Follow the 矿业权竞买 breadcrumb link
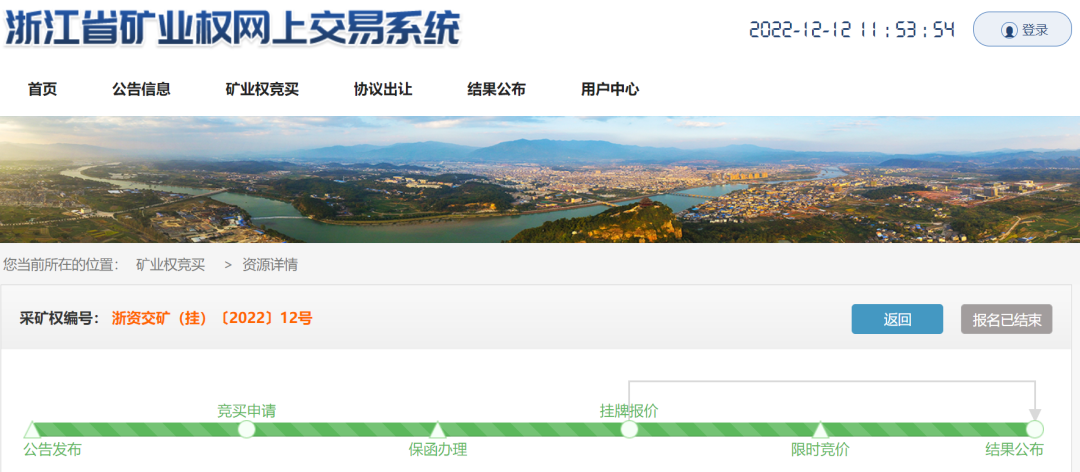Image resolution: width=1080 pixels, height=472 pixels. pos(170,265)
